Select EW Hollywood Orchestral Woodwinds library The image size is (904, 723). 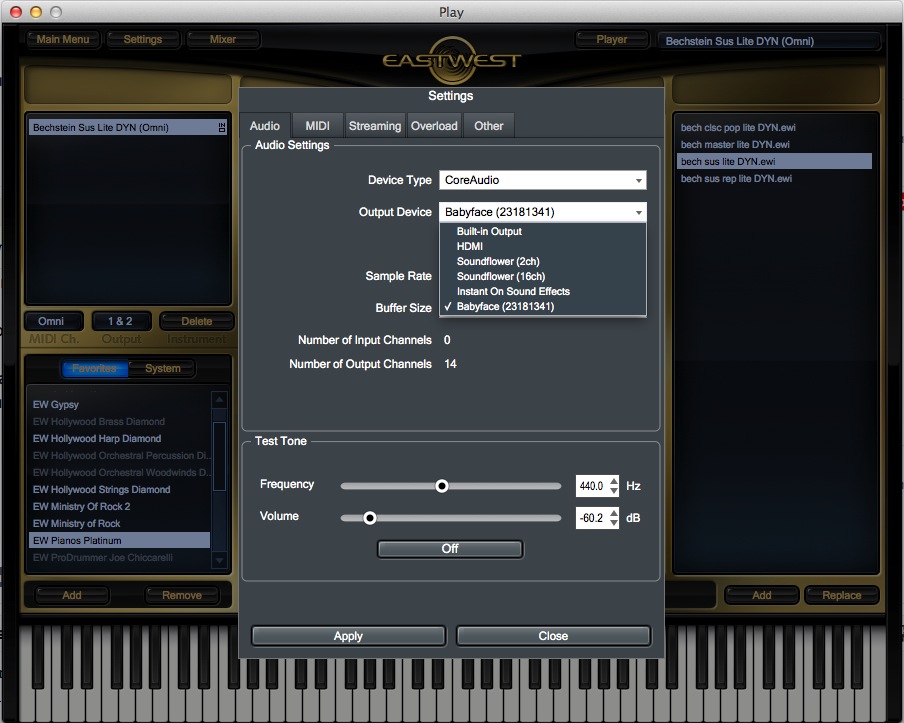coord(119,472)
